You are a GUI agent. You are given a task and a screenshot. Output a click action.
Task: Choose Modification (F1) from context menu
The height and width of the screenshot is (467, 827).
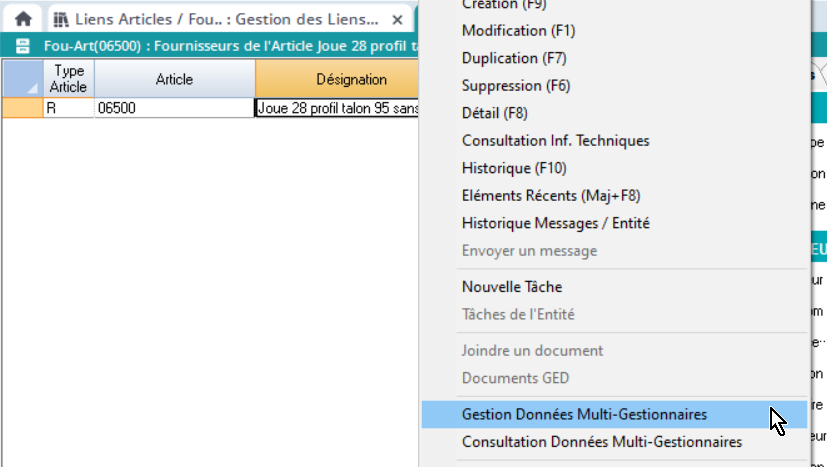518,31
